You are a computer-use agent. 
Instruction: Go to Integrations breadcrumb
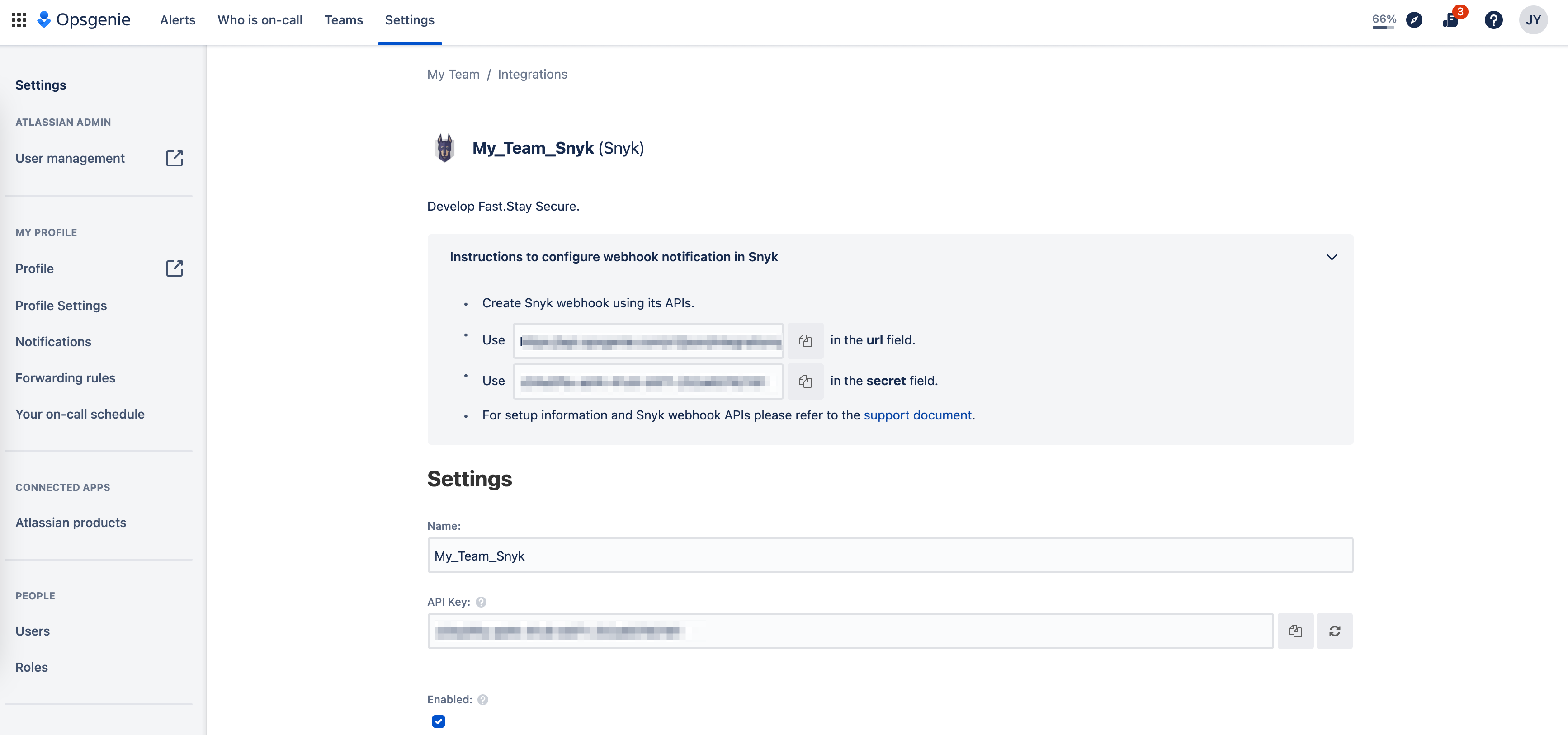[x=533, y=74]
